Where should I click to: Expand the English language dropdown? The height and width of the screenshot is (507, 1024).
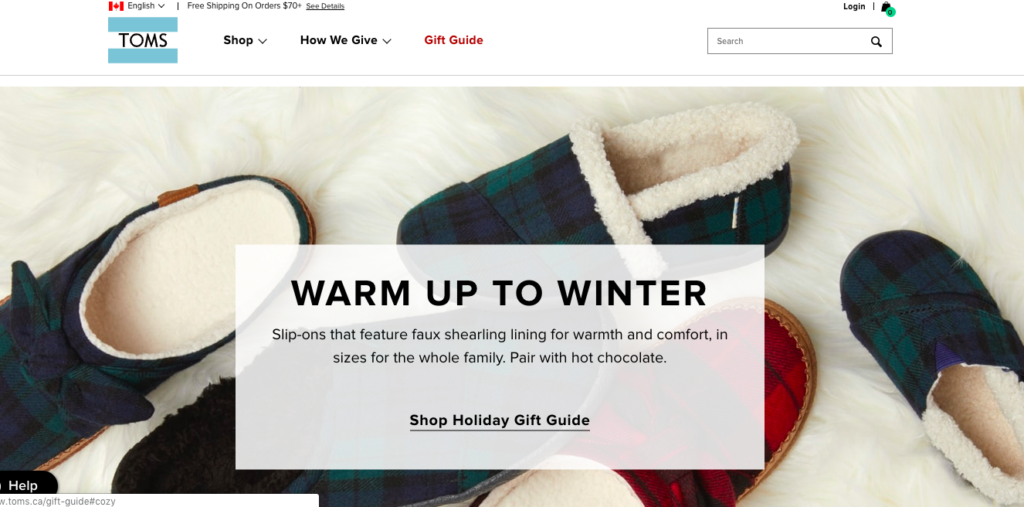pyautogui.click(x=146, y=6)
